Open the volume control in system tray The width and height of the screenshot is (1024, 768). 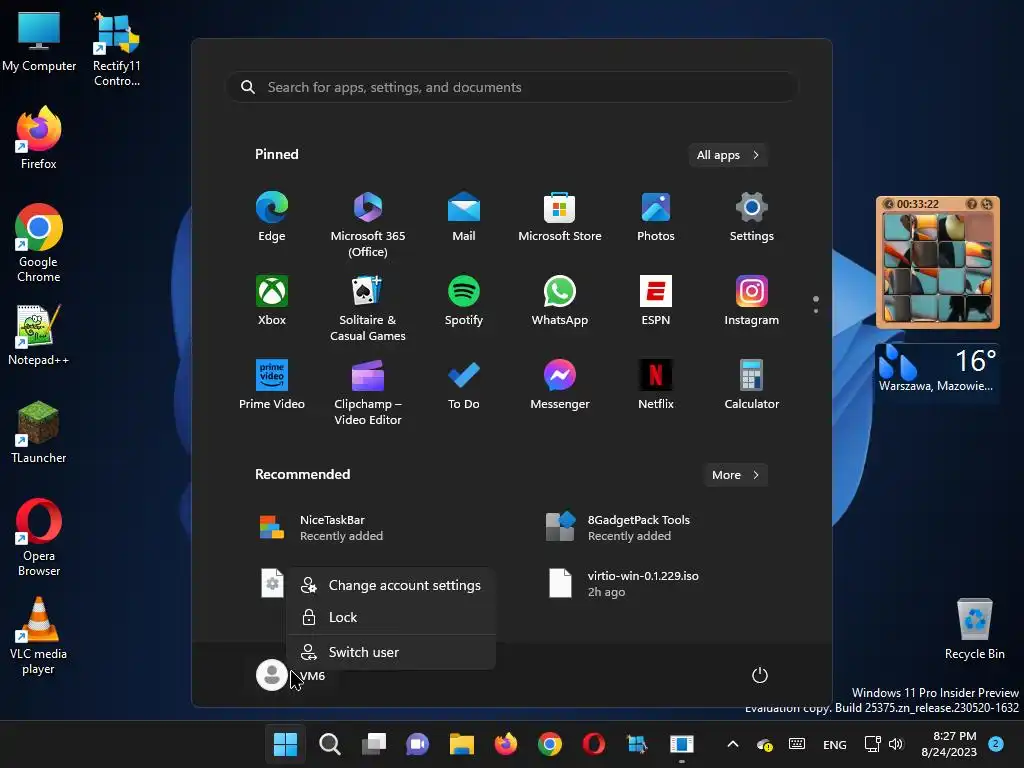coord(896,744)
